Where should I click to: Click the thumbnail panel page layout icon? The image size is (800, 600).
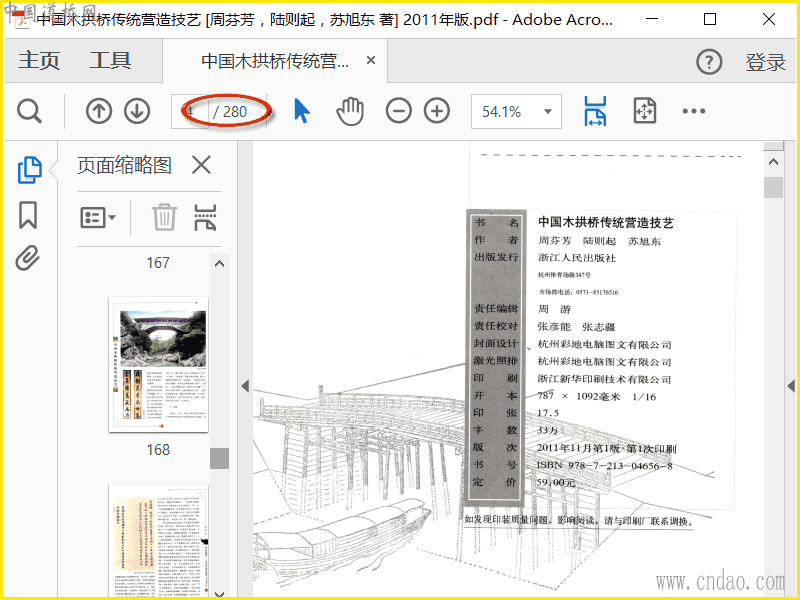[205, 218]
